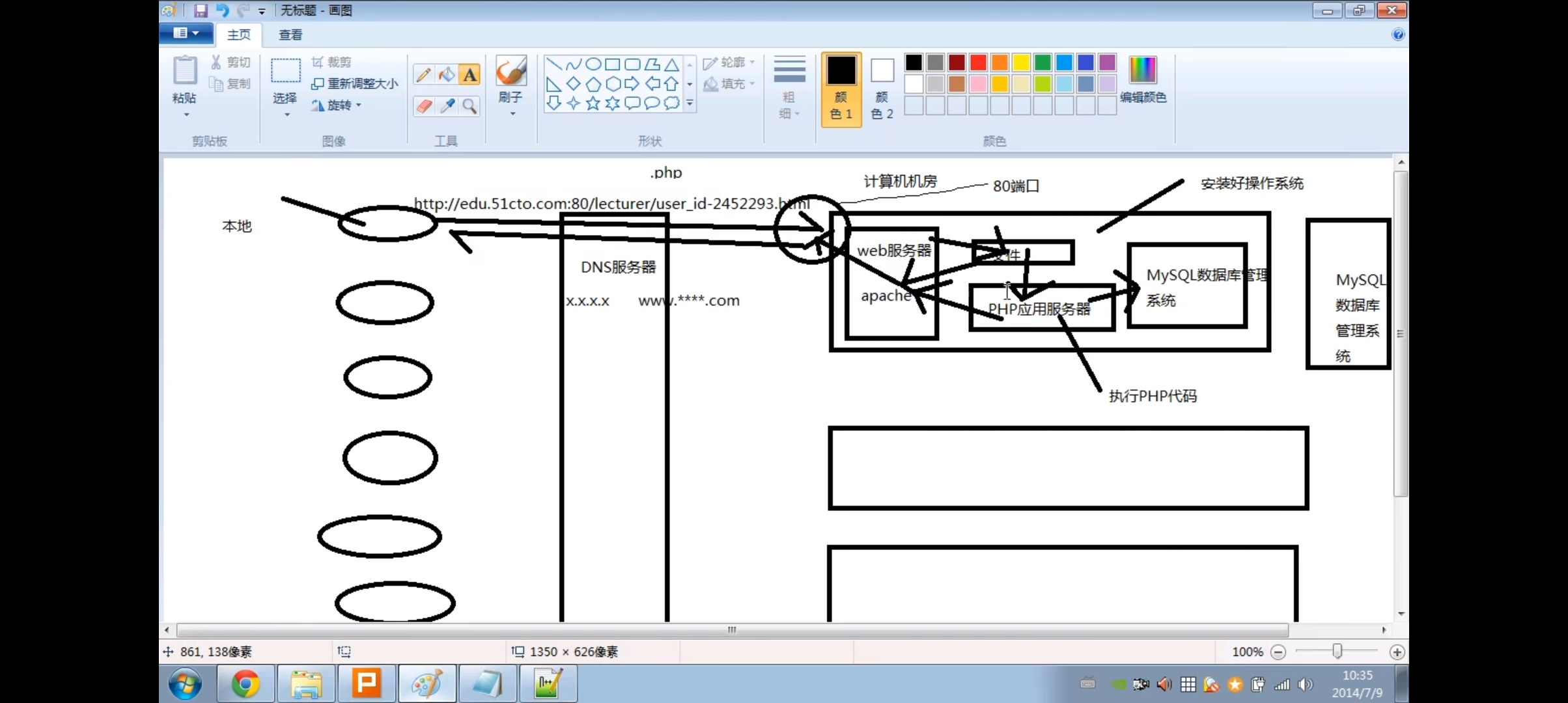Select the Magnifier tool
The image size is (1568, 703).
[469, 105]
